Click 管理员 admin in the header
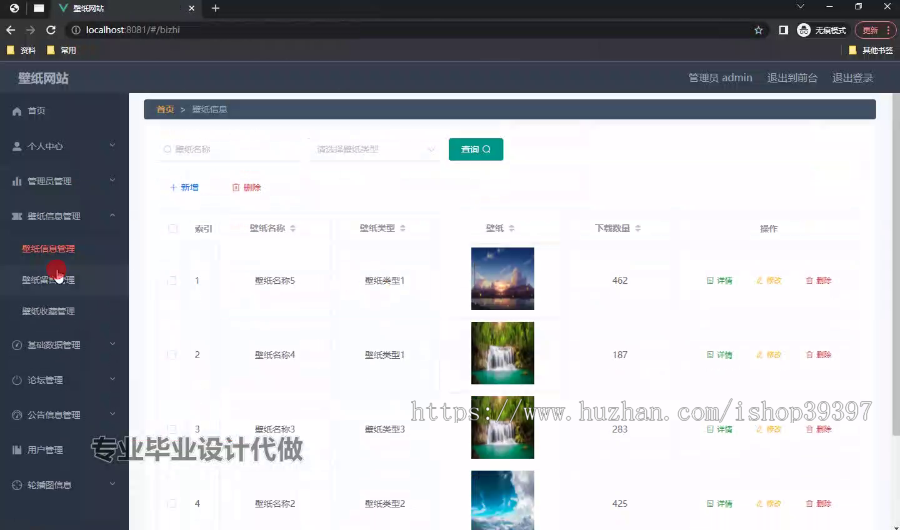This screenshot has width=900, height=530. [x=720, y=78]
